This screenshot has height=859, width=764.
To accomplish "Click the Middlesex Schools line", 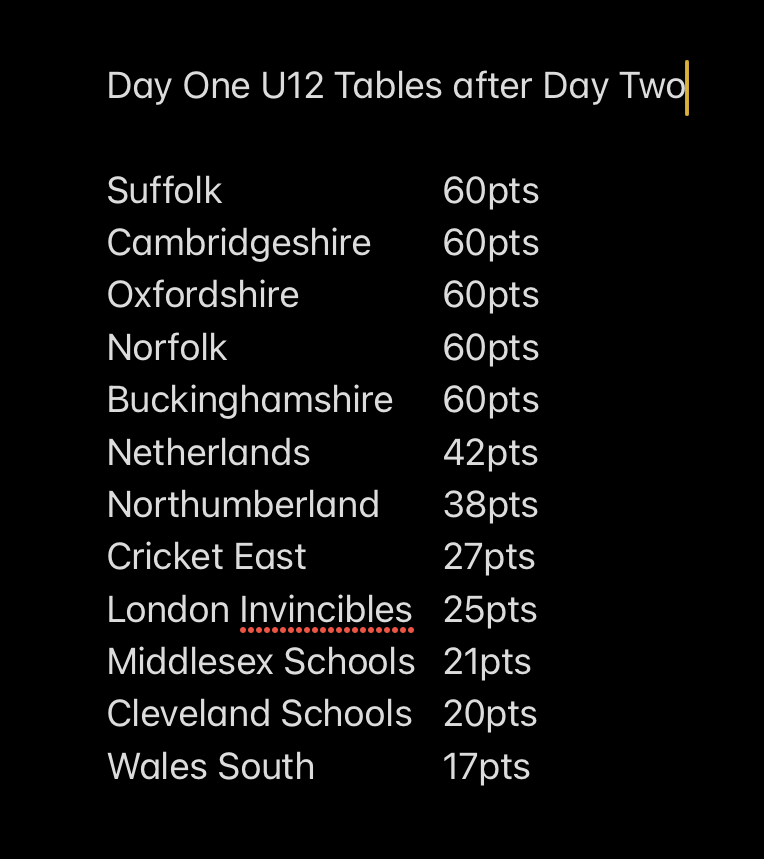I will pos(261,662).
